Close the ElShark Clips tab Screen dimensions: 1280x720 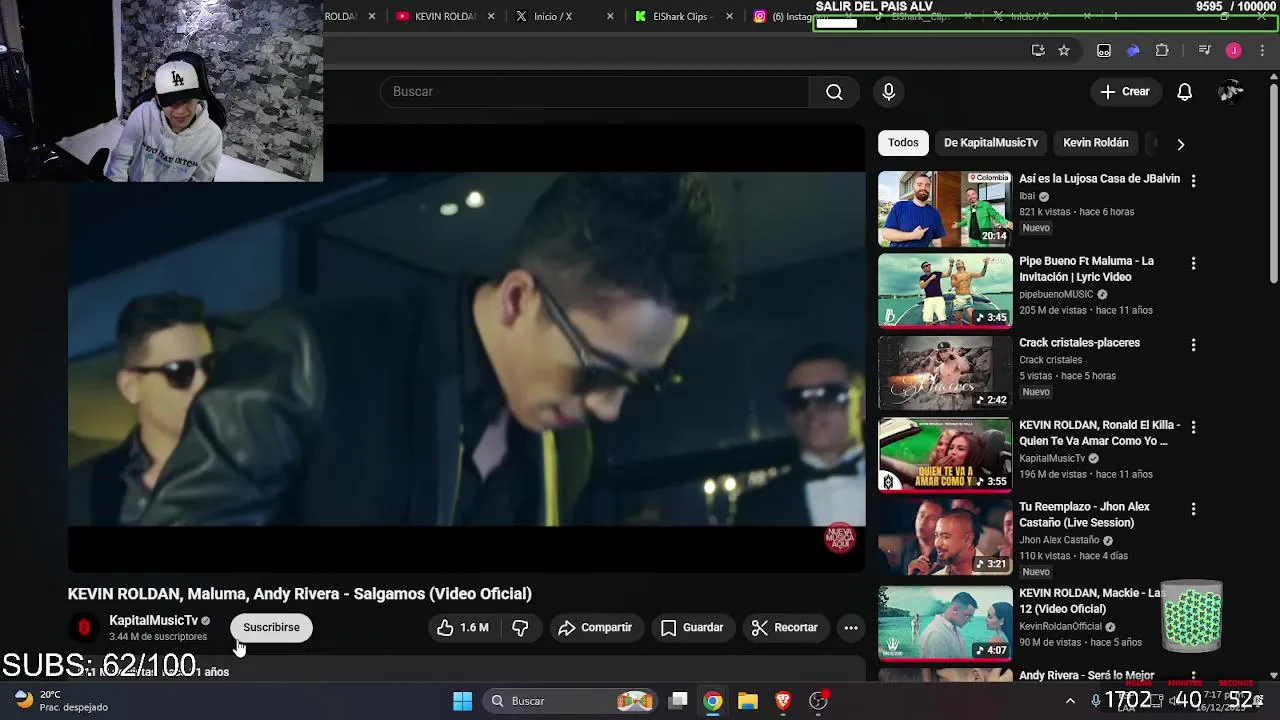click(729, 16)
